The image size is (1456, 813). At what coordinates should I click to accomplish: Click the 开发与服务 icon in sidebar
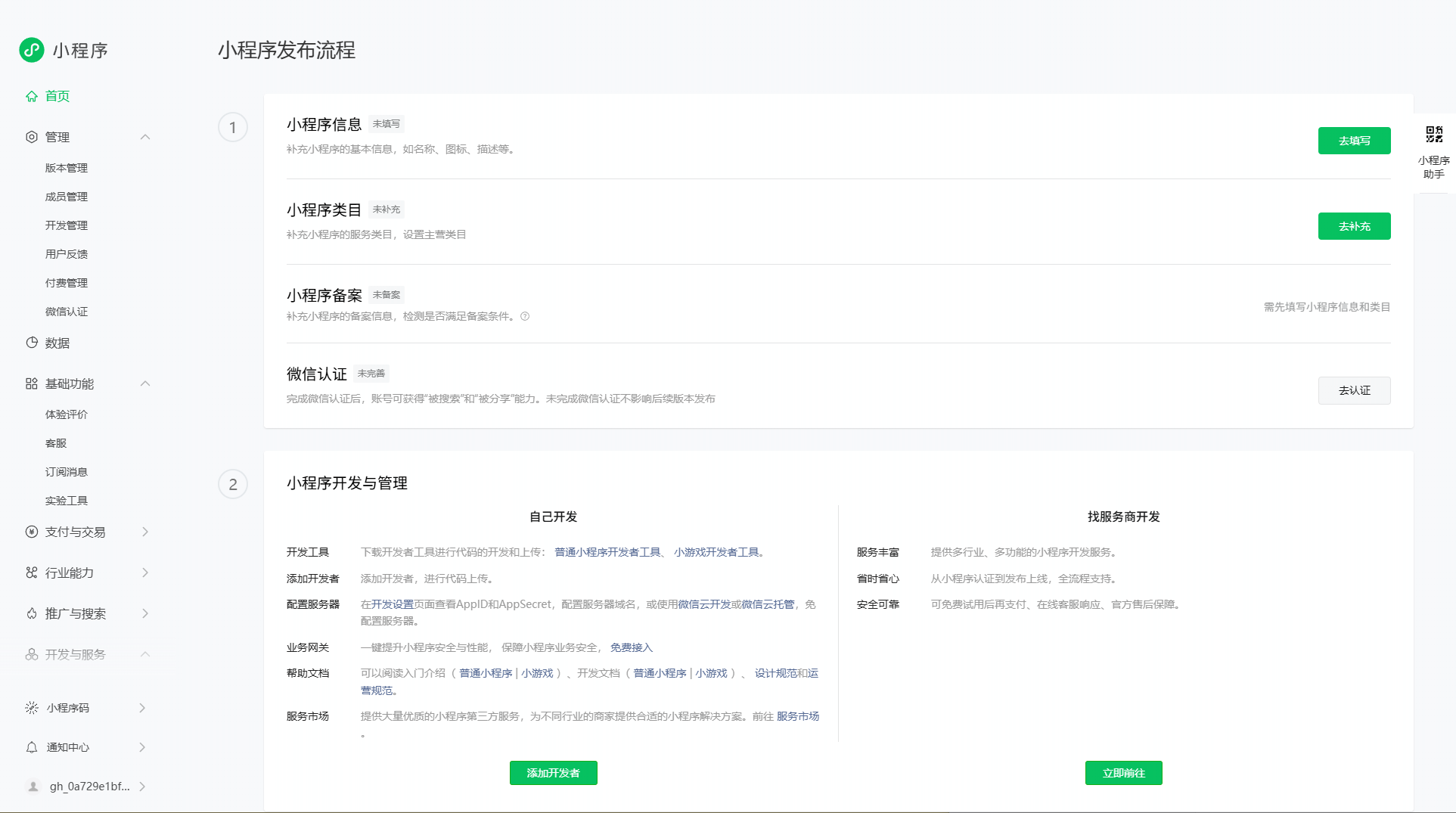click(32, 654)
